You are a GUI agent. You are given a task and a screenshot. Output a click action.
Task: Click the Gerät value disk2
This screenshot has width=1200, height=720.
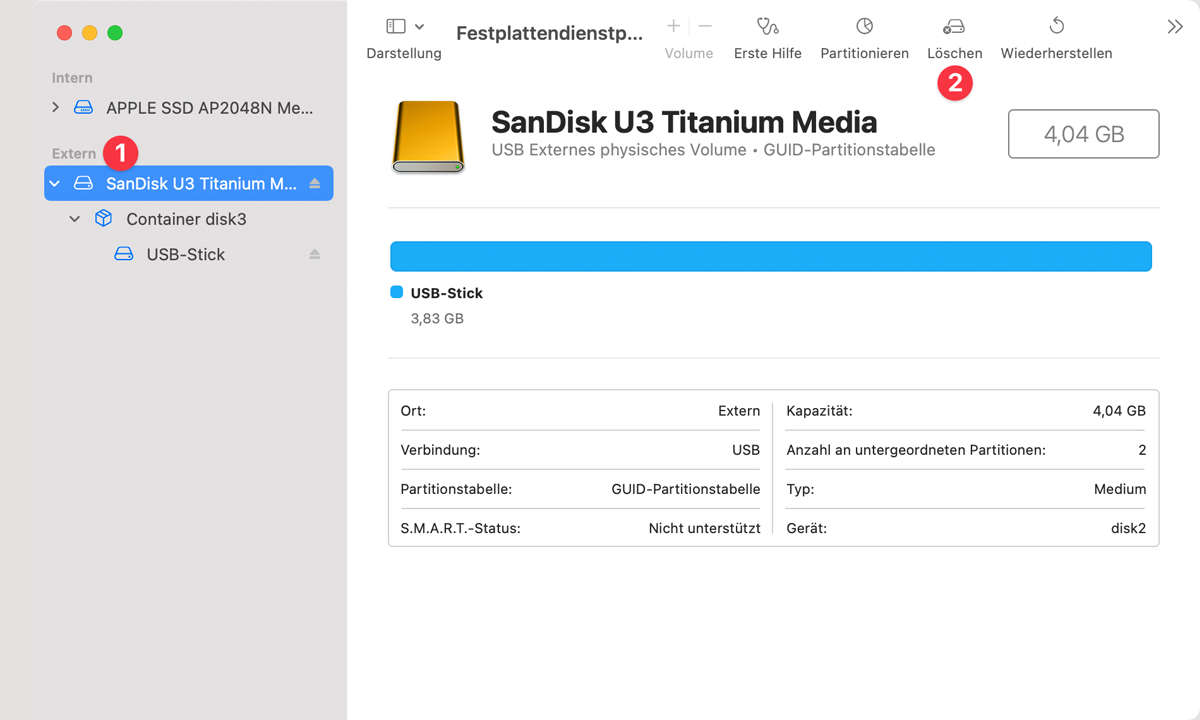click(x=1128, y=528)
